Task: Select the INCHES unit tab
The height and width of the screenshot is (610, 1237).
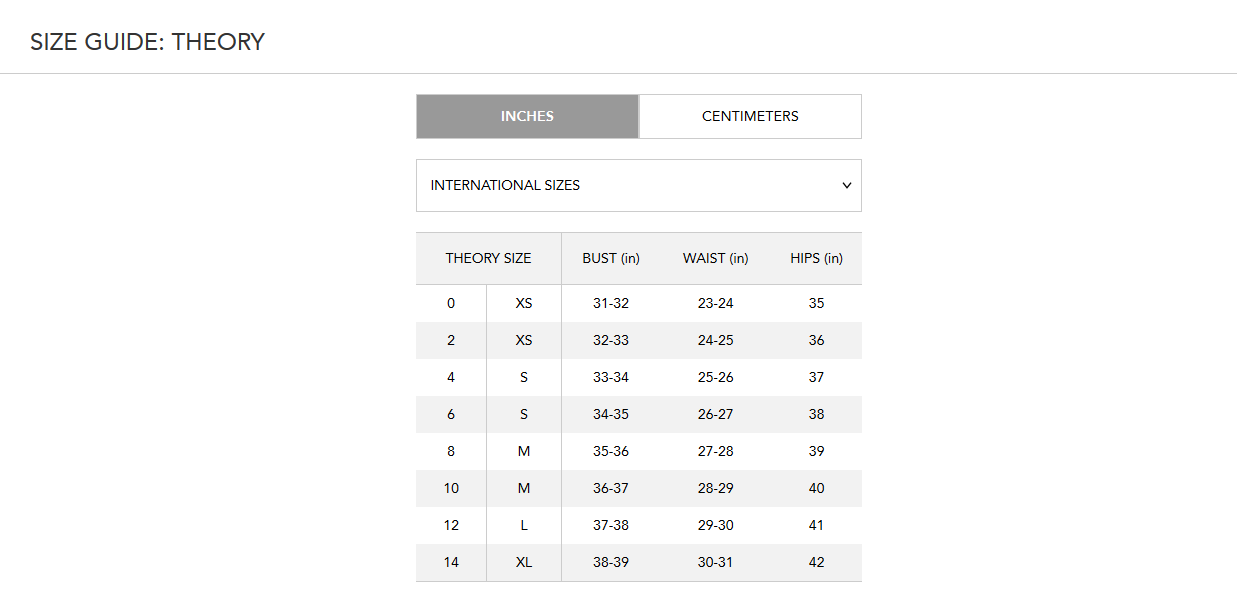Action: tap(527, 116)
